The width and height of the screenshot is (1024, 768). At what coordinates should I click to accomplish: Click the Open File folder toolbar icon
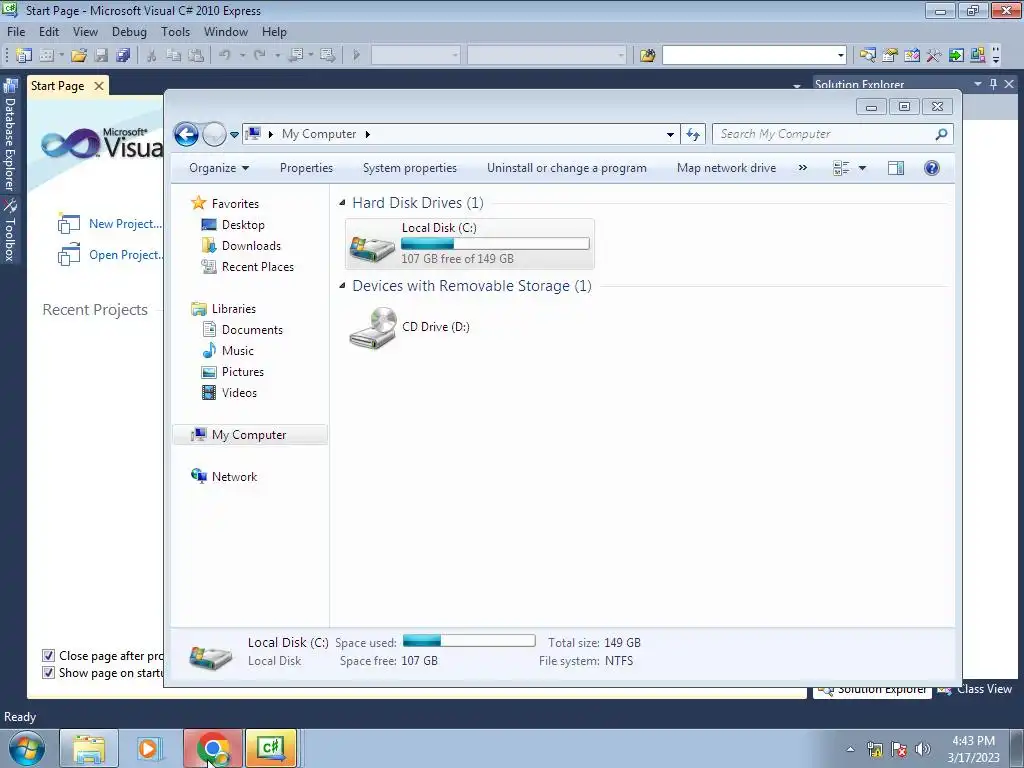coord(79,56)
